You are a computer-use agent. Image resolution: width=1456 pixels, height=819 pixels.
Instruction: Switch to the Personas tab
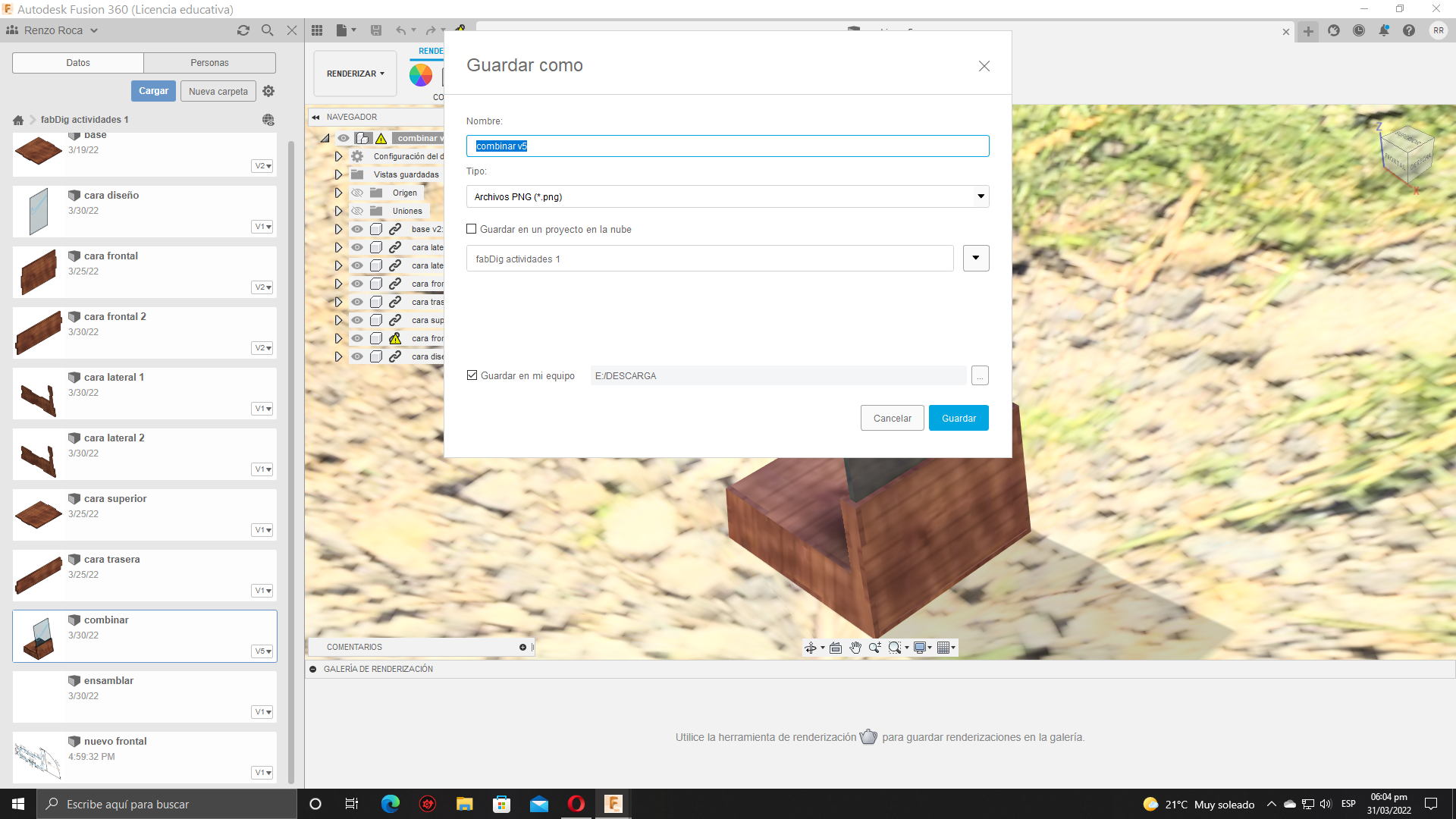209,63
